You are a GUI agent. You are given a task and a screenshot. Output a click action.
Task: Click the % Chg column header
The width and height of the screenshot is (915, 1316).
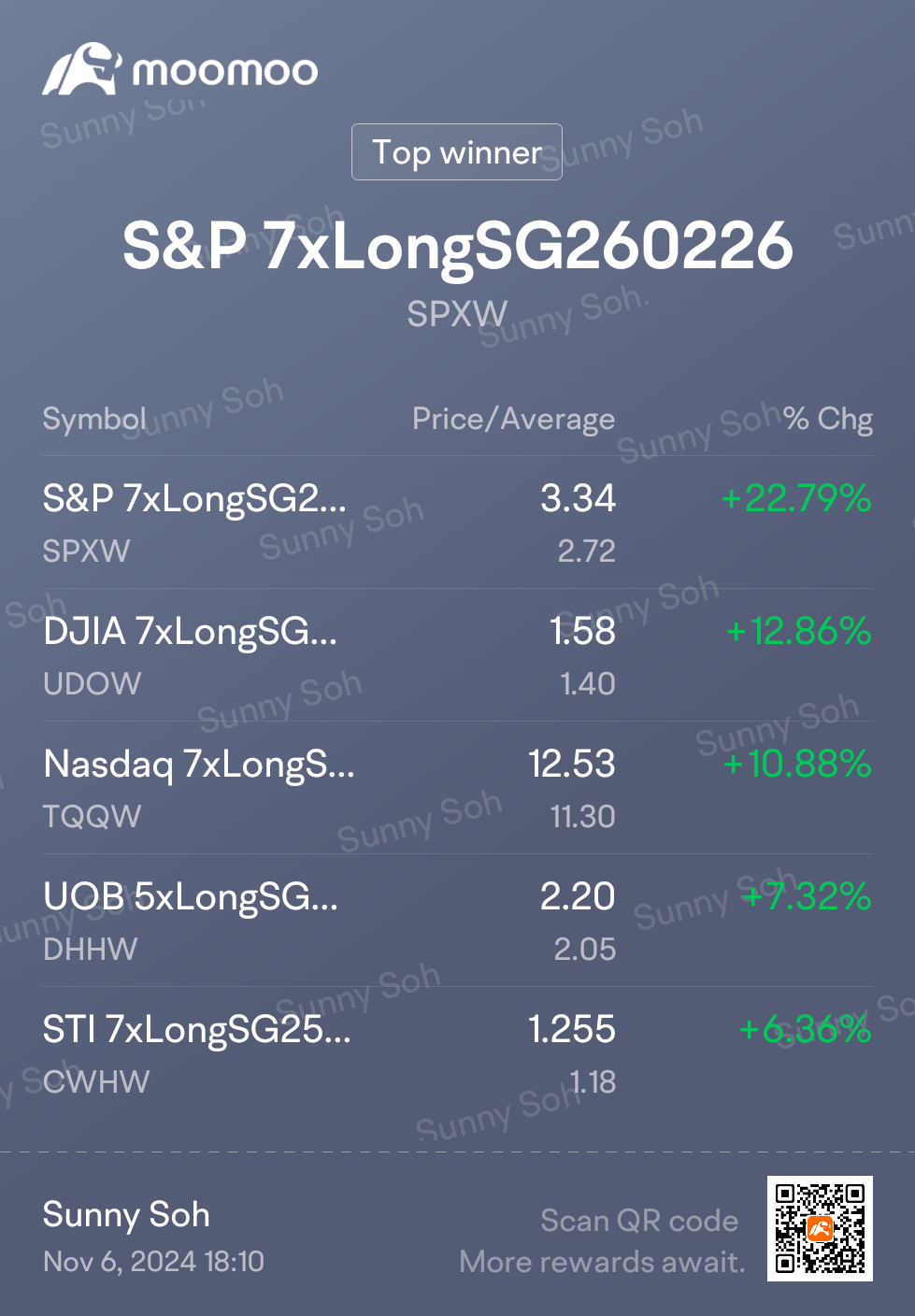click(828, 419)
